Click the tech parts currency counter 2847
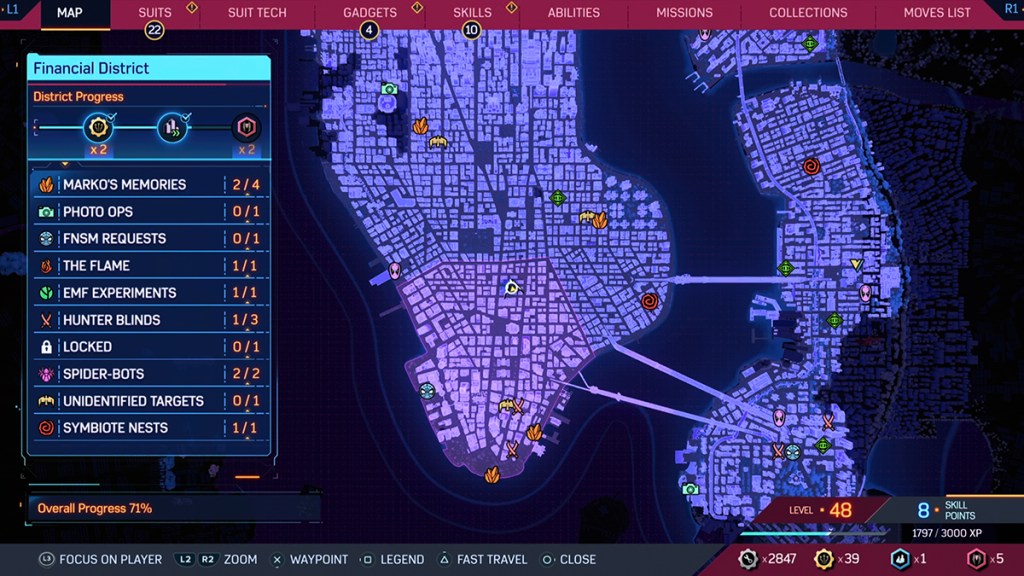Screen dimensions: 1024x576 767,559
